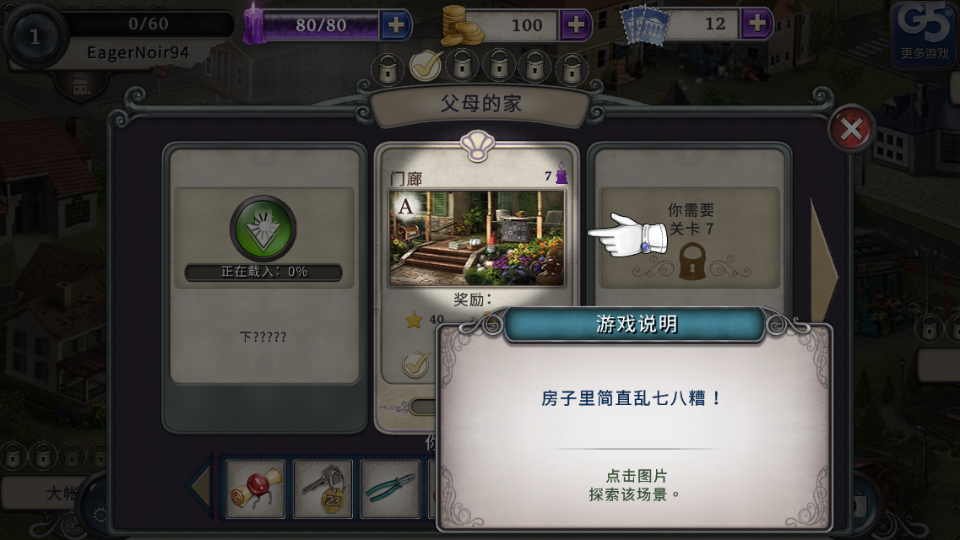This screenshot has width=960, height=540.
Task: Select the green pliers item
Action: tap(391, 489)
